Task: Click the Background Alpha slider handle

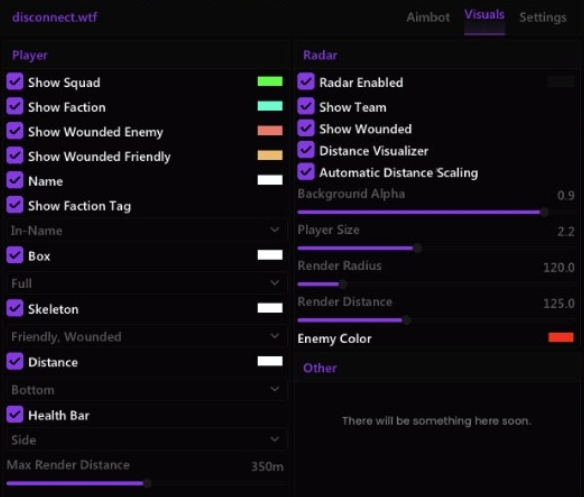Action: (x=545, y=212)
